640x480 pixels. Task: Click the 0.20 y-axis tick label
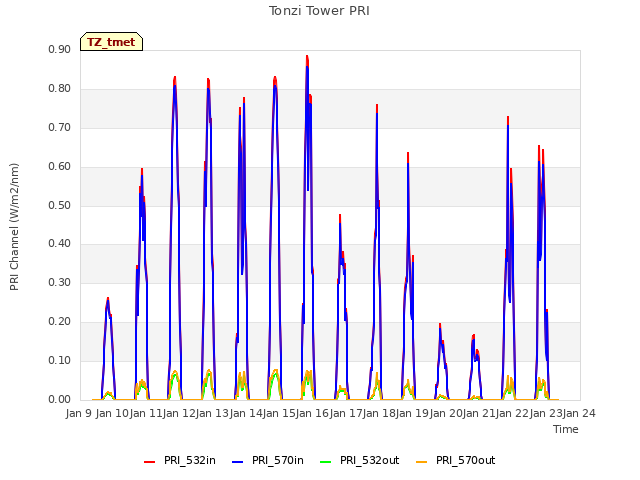point(60,322)
